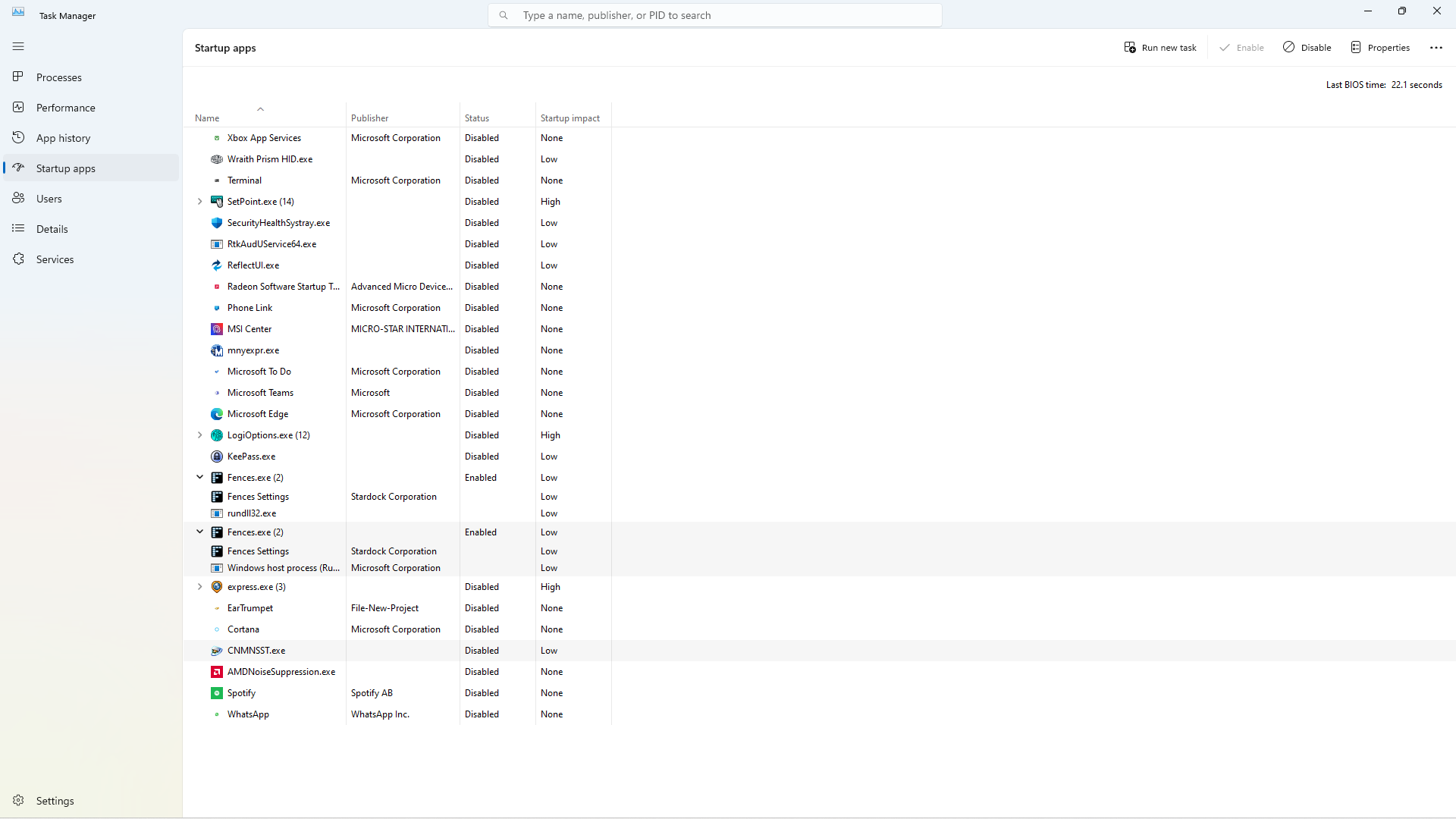Click the AMDNoiseSuppression.exe red icon
The height and width of the screenshot is (819, 1456).
coord(217,672)
